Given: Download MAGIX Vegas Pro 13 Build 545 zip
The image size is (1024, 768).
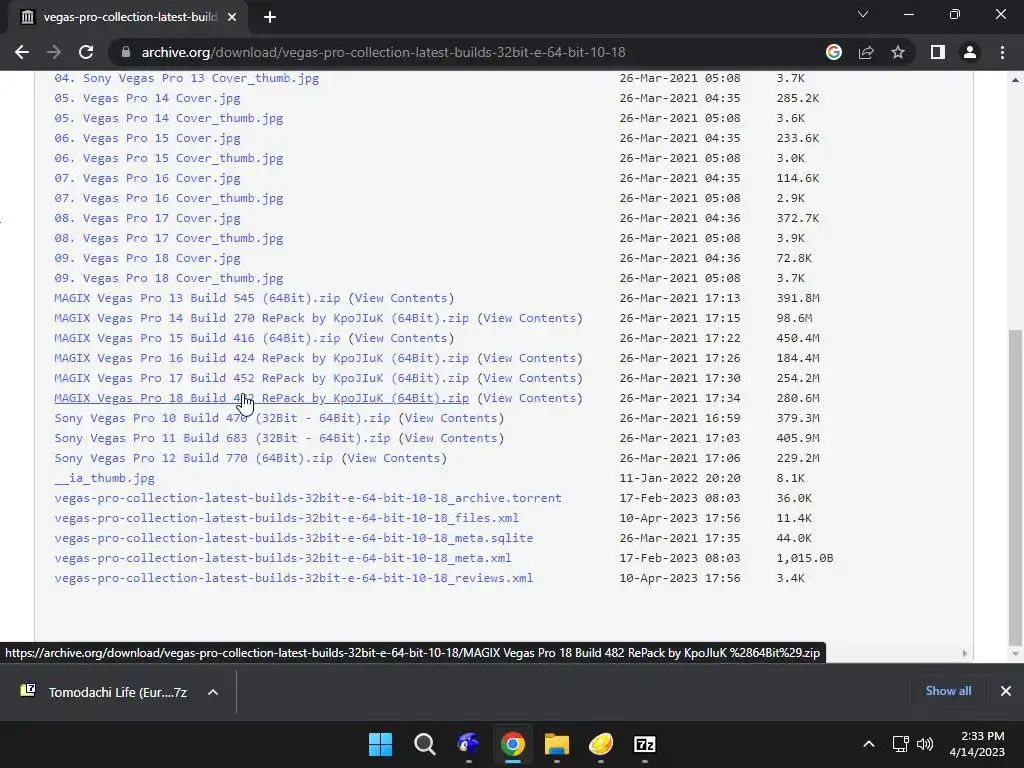Looking at the screenshot, I should click(197, 298).
